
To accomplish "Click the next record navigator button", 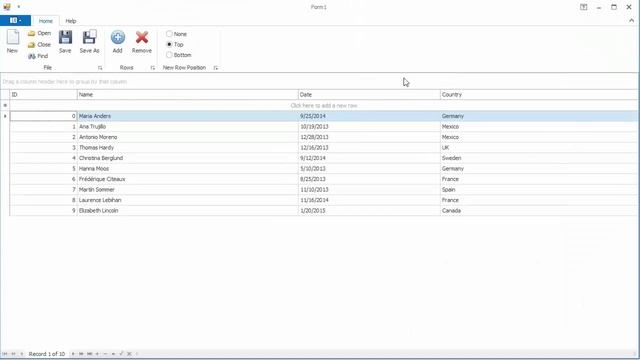I will point(73,354).
